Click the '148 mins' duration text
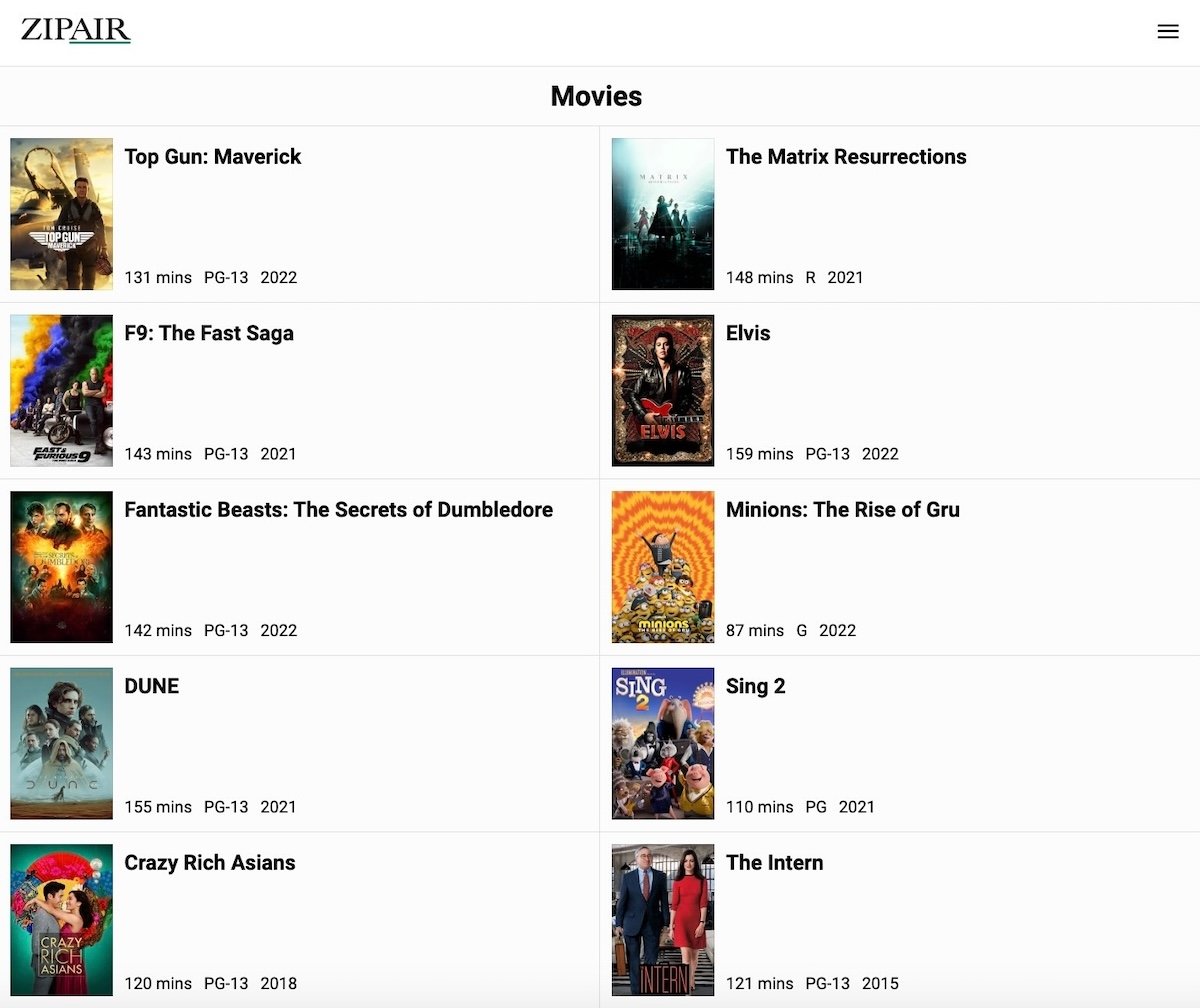Screen dimensions: 1200x1008 760,278
